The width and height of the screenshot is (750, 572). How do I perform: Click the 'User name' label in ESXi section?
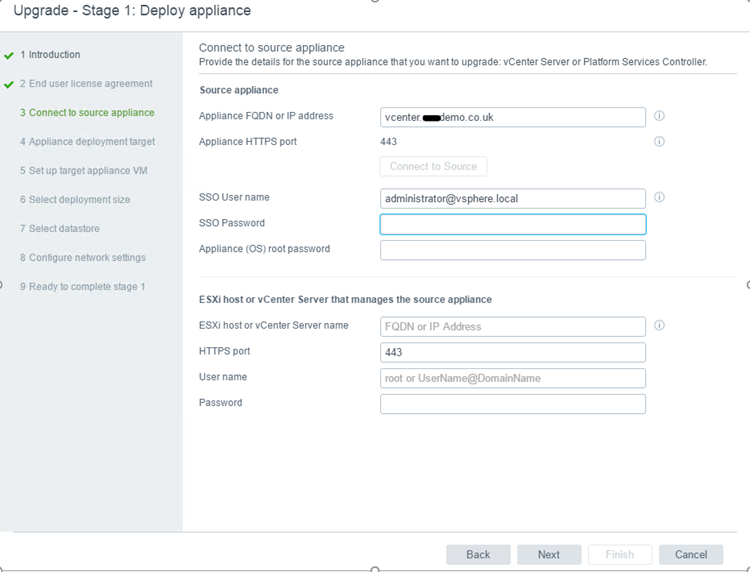pyautogui.click(x=223, y=377)
